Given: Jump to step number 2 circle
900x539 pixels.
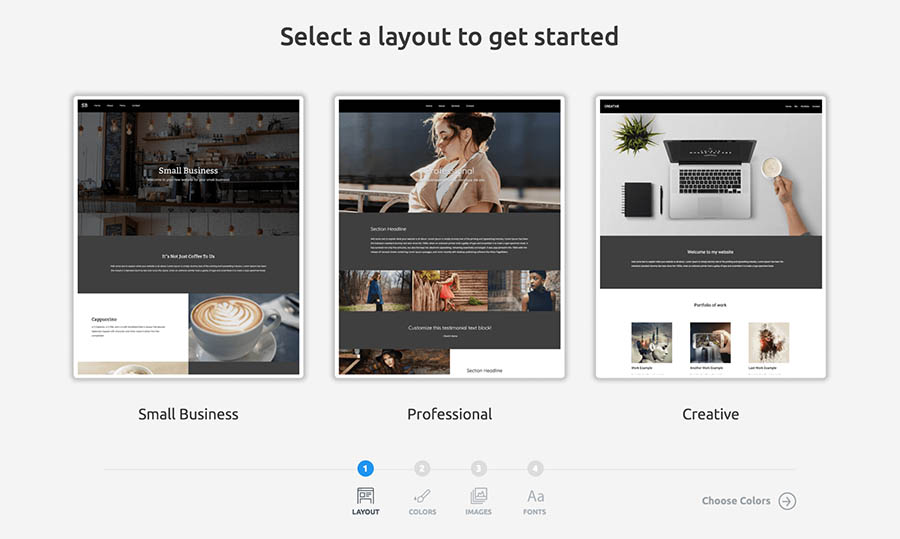Looking at the screenshot, I should coord(422,468).
